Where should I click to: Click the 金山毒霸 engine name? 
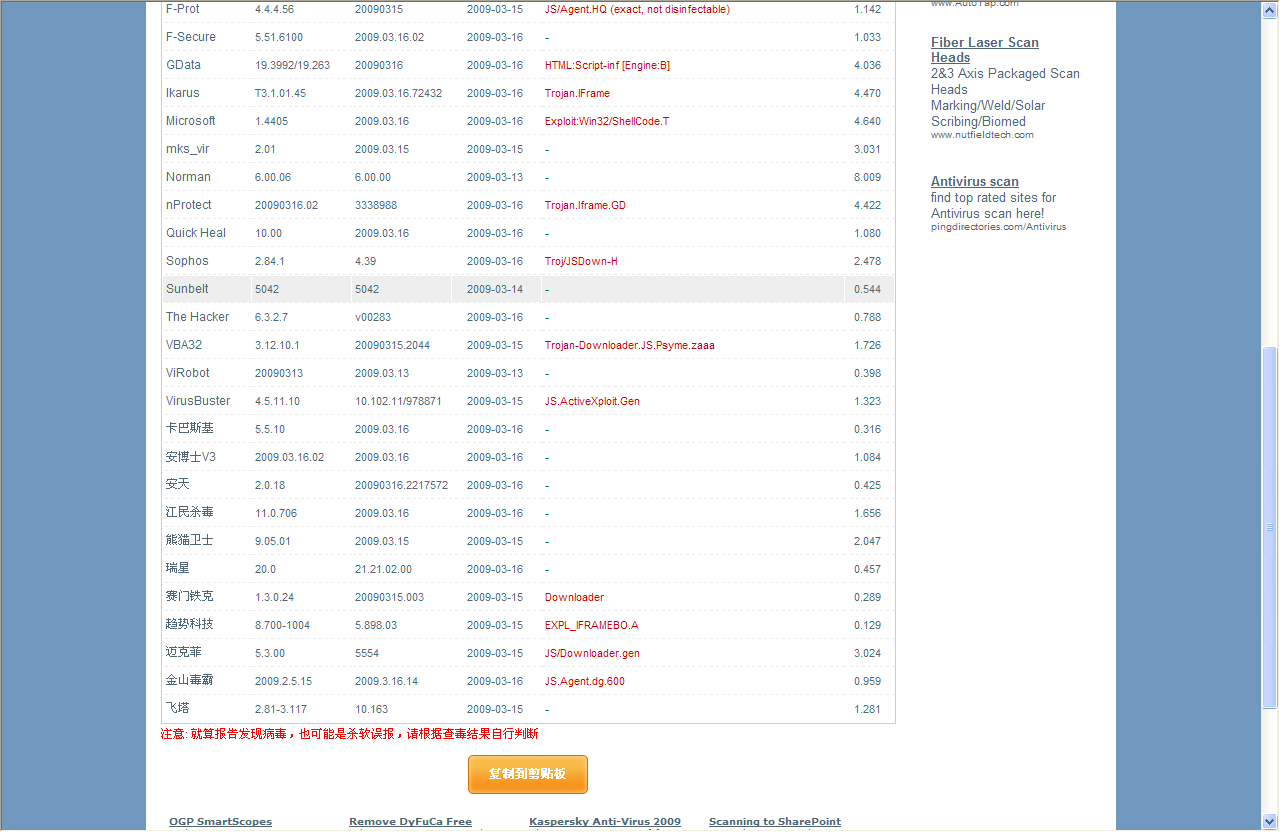[190, 680]
